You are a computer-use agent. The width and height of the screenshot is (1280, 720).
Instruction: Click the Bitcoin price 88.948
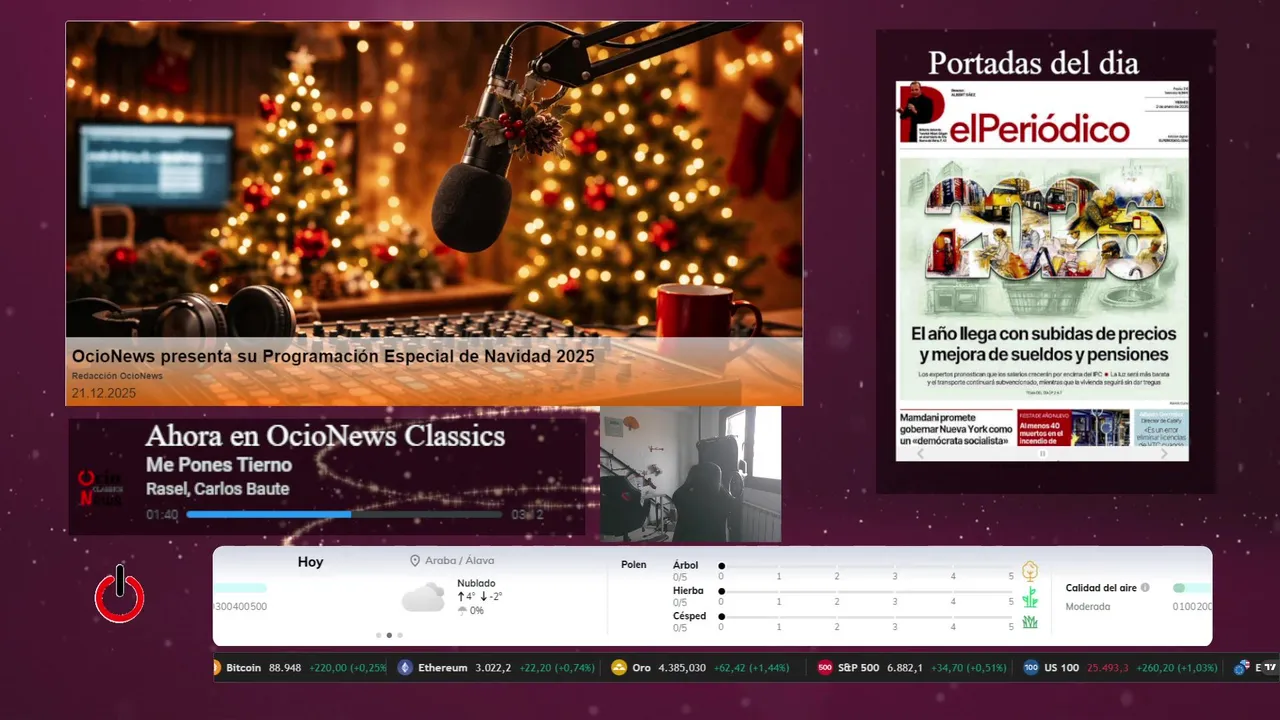(x=285, y=668)
